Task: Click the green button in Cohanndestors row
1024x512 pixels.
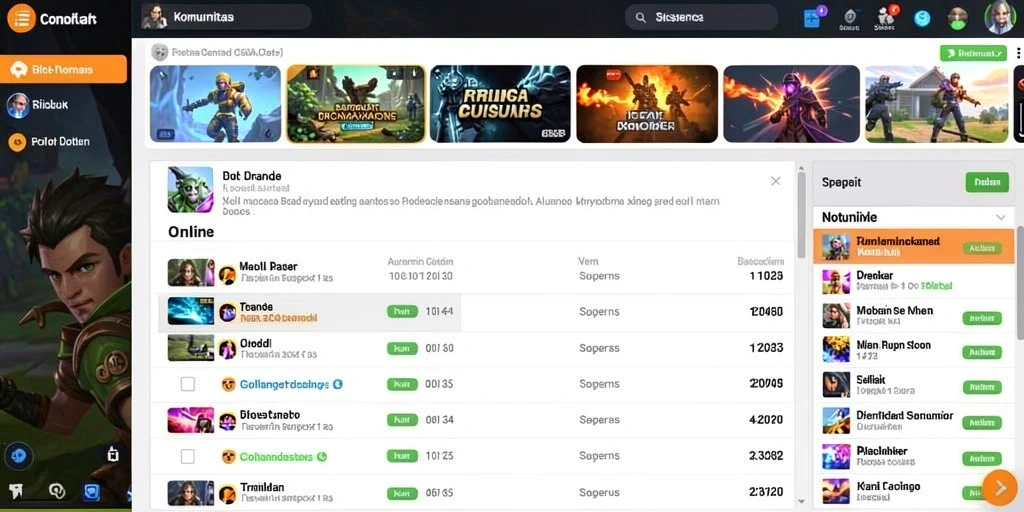Action: click(x=402, y=456)
